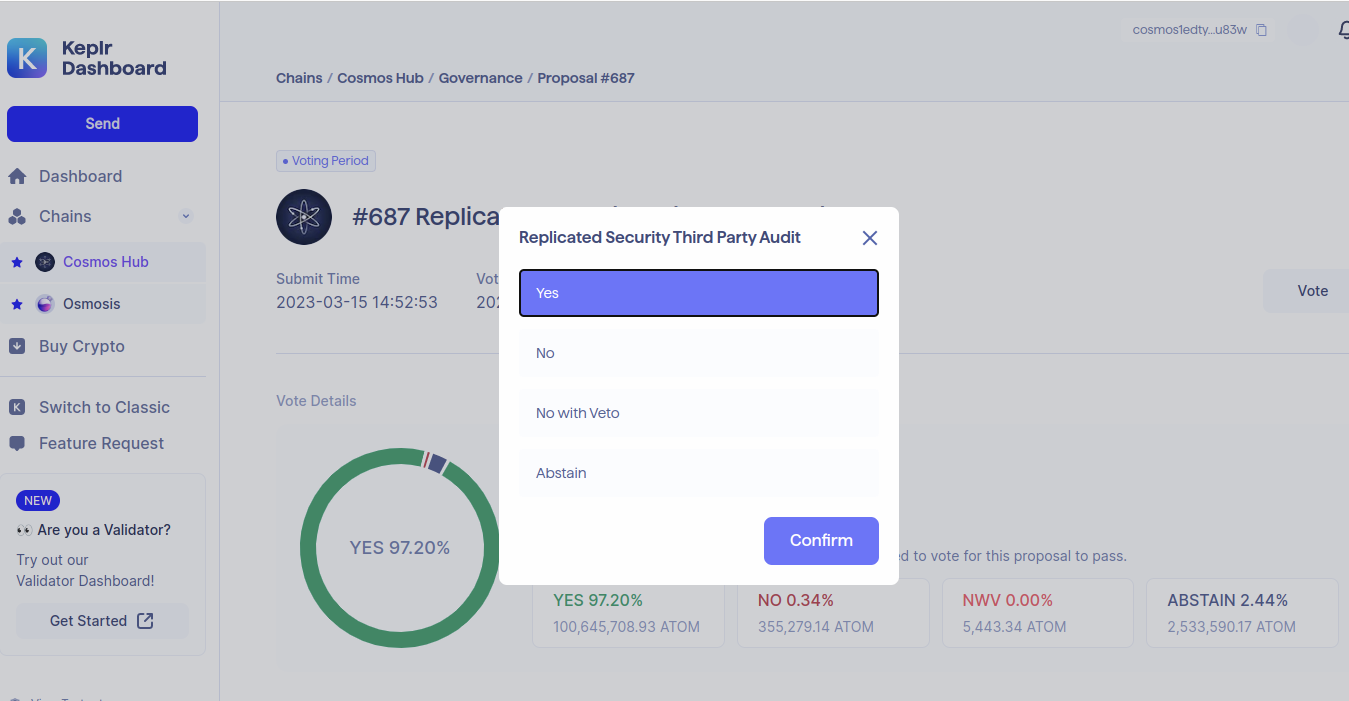Viewport: 1349px width, 701px height.
Task: Click the NO 0.34% result card
Action: point(833,613)
